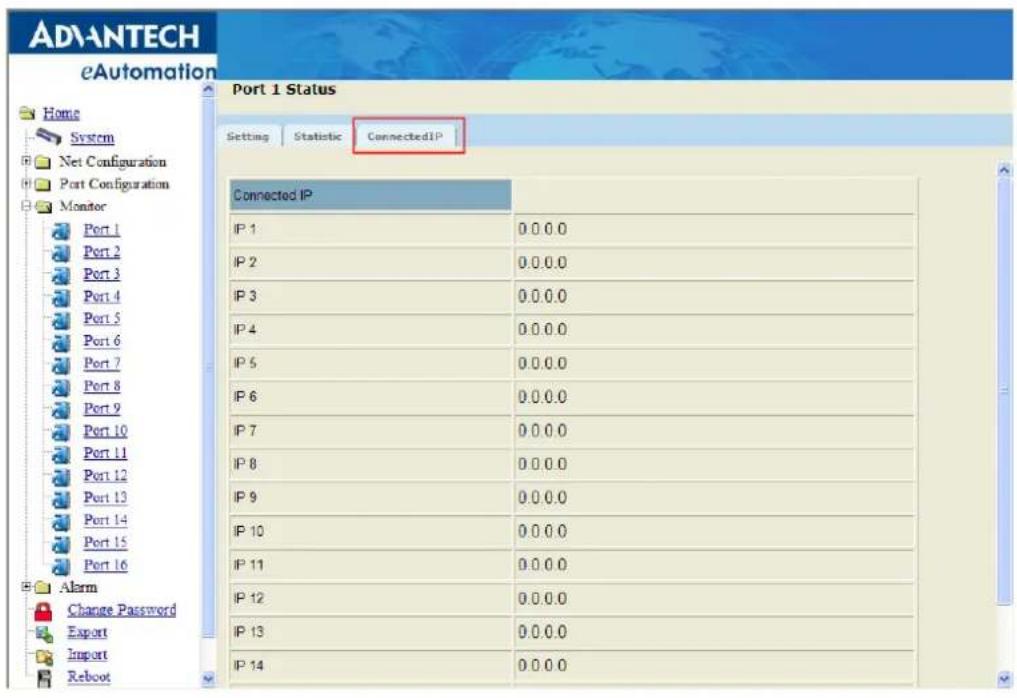This screenshot has height=698, width=1017.
Task: Click the Port 5 monitor icon
Action: click(x=60, y=320)
